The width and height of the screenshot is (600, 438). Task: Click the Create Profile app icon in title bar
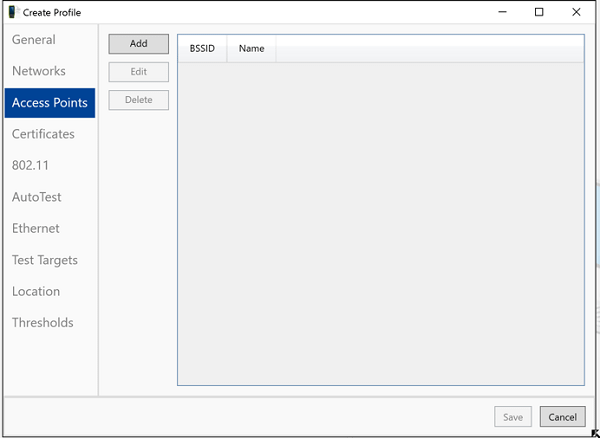click(x=13, y=12)
